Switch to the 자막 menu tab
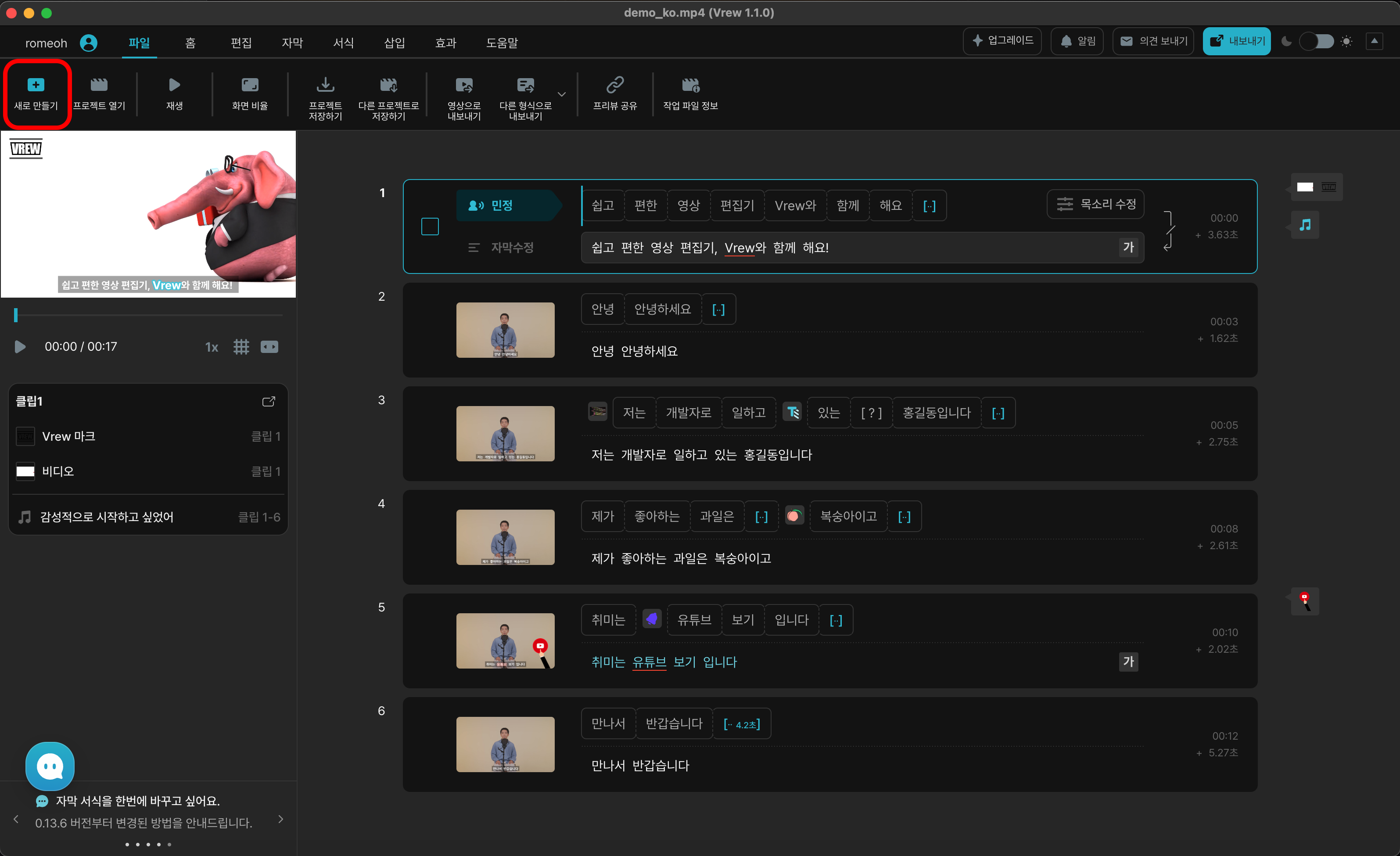The width and height of the screenshot is (1400, 856). click(x=292, y=43)
